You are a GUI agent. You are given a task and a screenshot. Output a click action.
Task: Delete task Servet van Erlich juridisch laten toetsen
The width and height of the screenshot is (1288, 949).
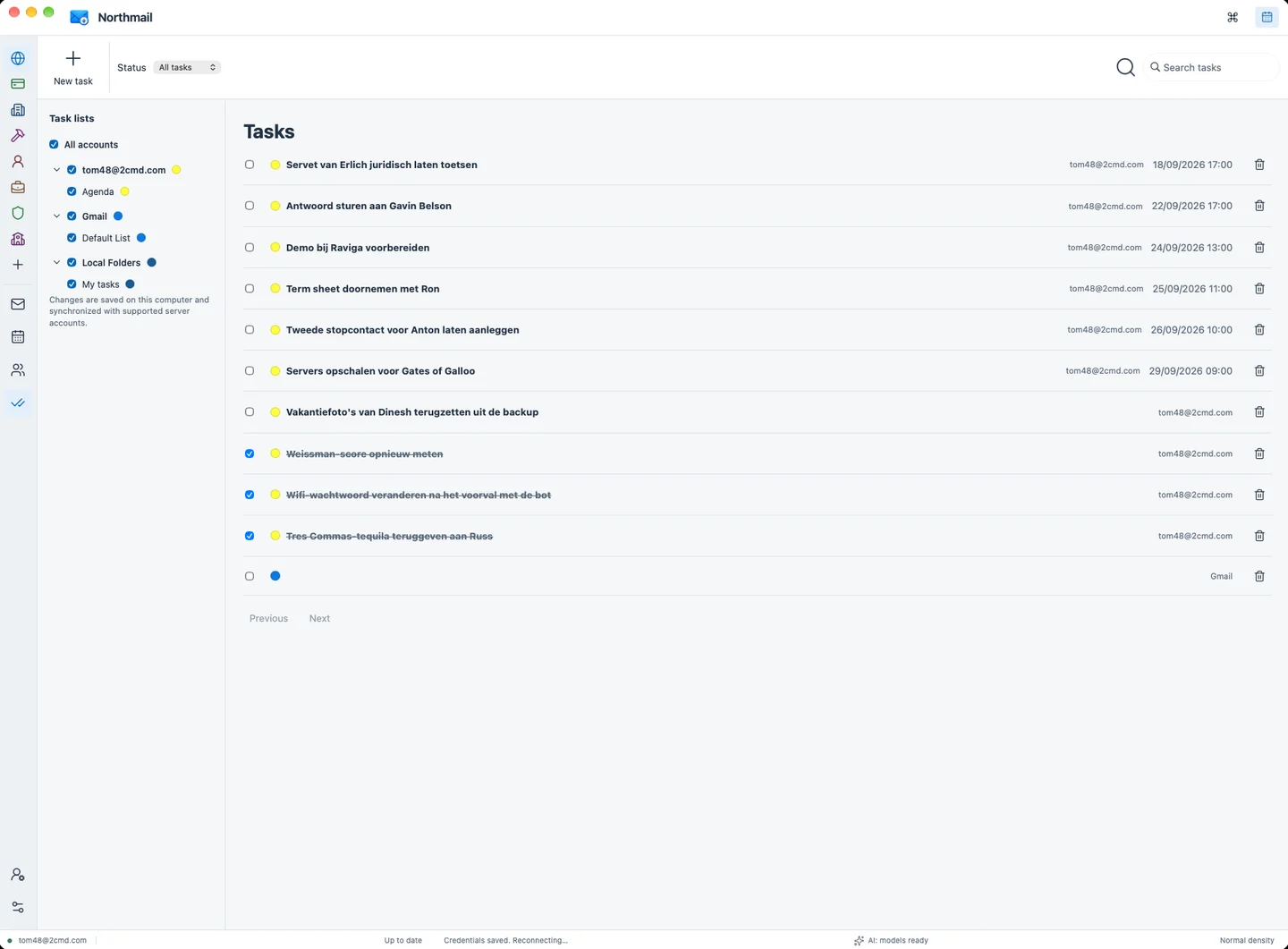[1259, 165]
